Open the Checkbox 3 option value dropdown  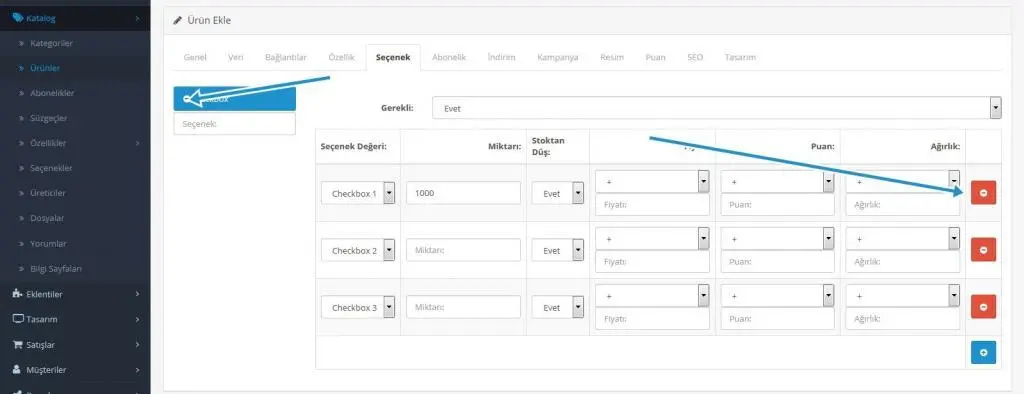tap(358, 307)
